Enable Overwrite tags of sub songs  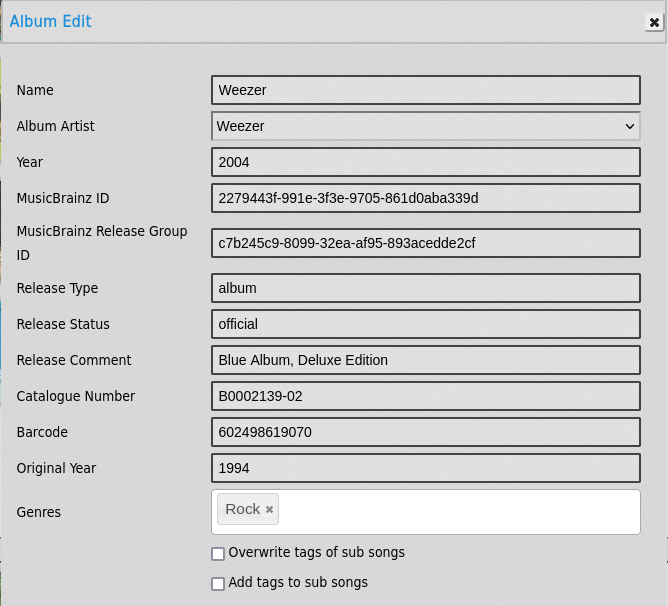(x=218, y=554)
